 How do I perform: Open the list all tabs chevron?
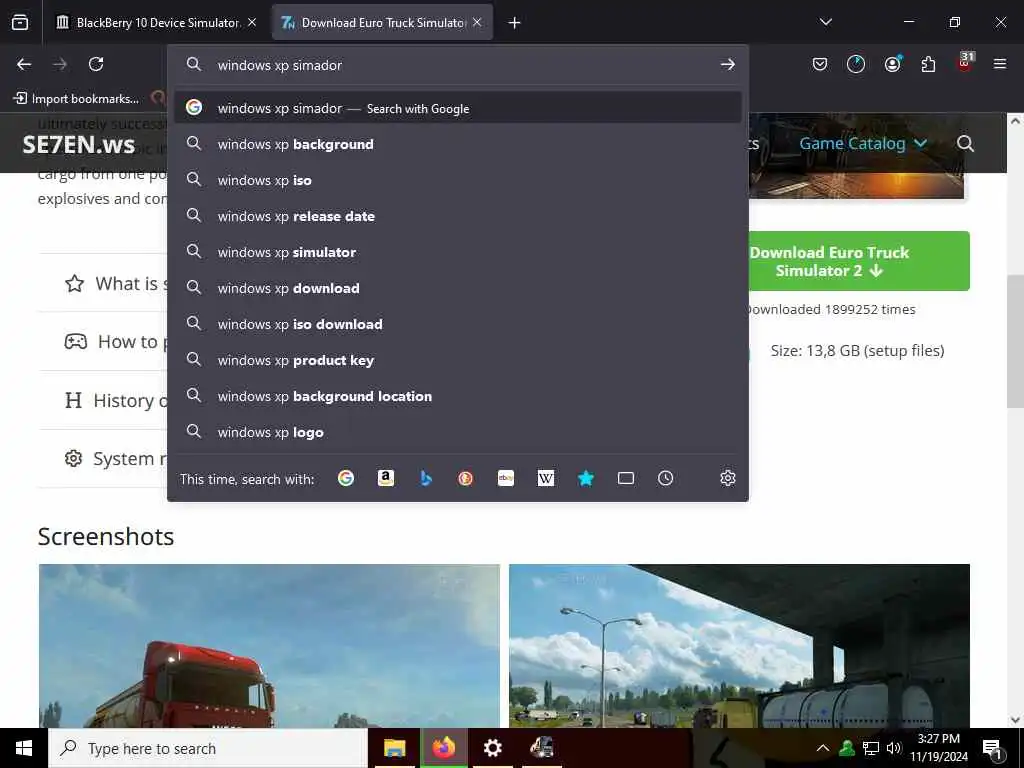(825, 22)
